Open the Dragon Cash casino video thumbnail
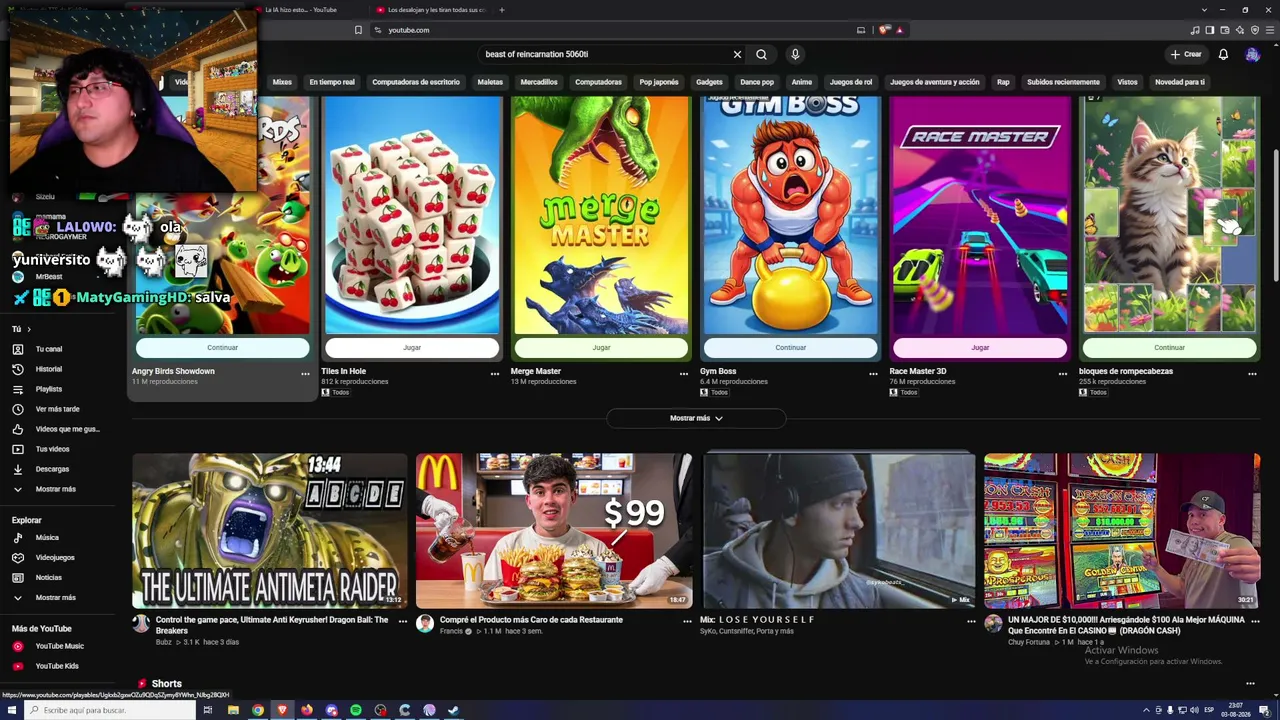The width and height of the screenshot is (1280, 720). [1122, 531]
